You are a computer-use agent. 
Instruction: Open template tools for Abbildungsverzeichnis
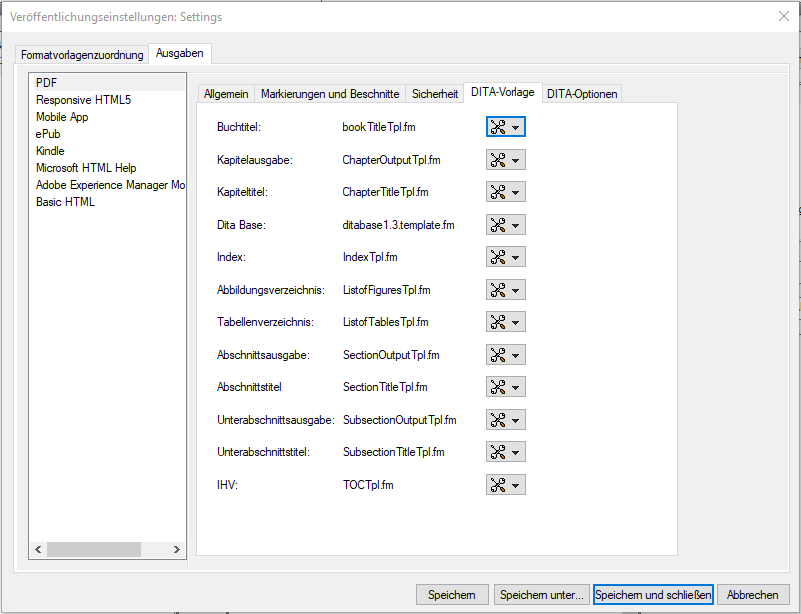coord(500,289)
